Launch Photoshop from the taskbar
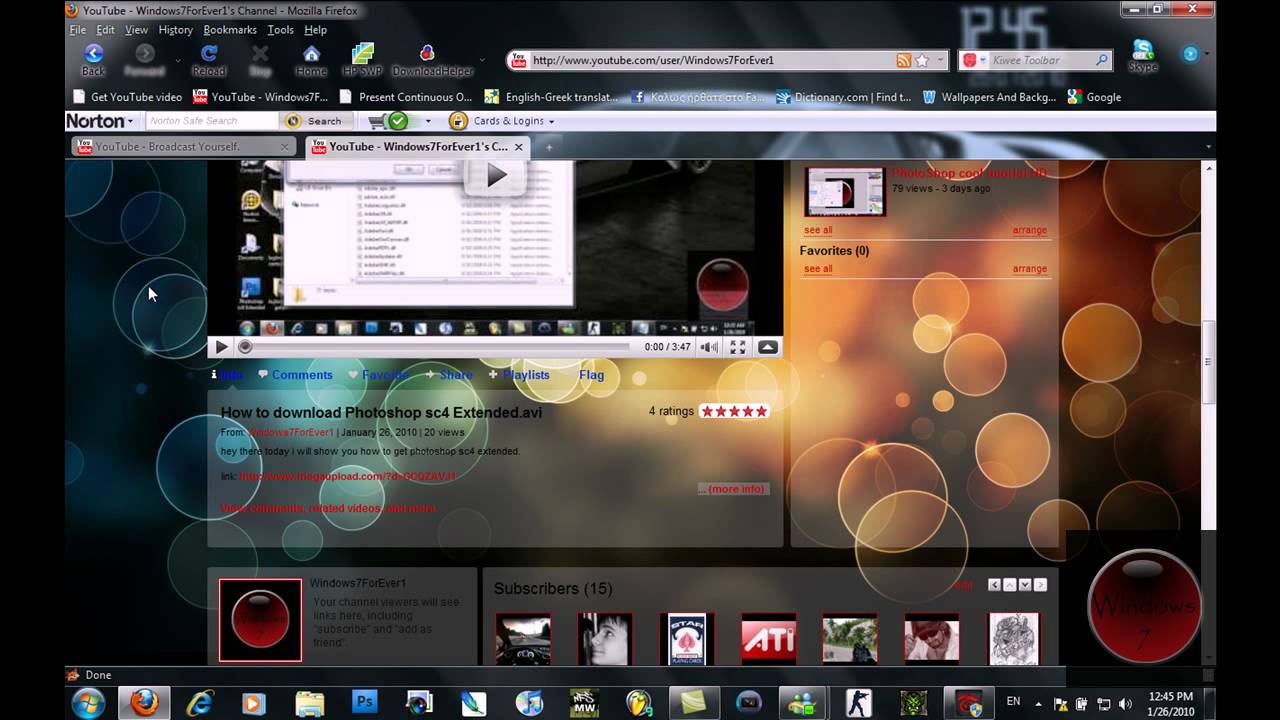The image size is (1280, 720). pos(364,703)
